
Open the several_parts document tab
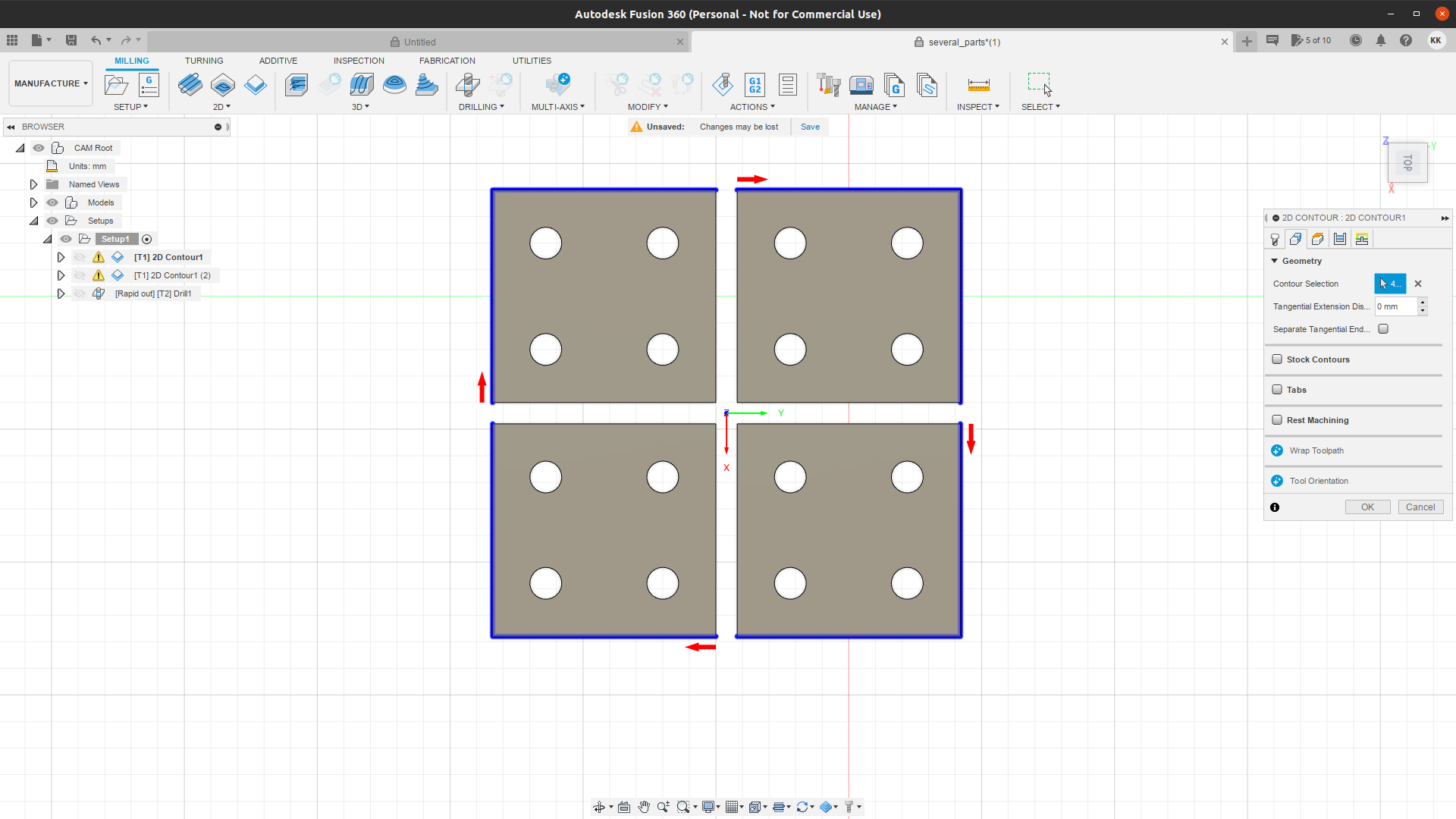pyautogui.click(x=963, y=42)
